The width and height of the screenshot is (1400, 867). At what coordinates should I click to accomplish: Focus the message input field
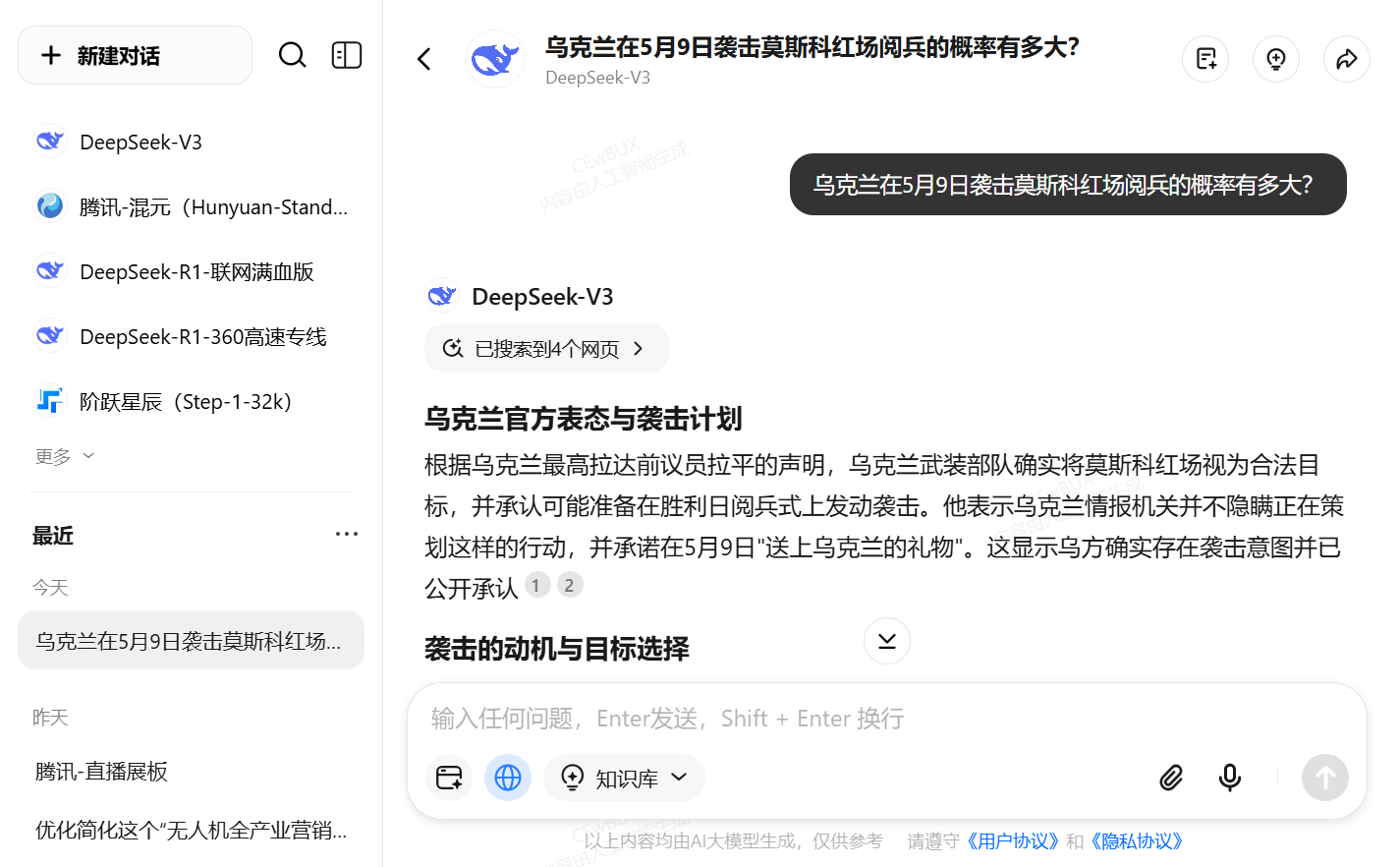coord(886,719)
